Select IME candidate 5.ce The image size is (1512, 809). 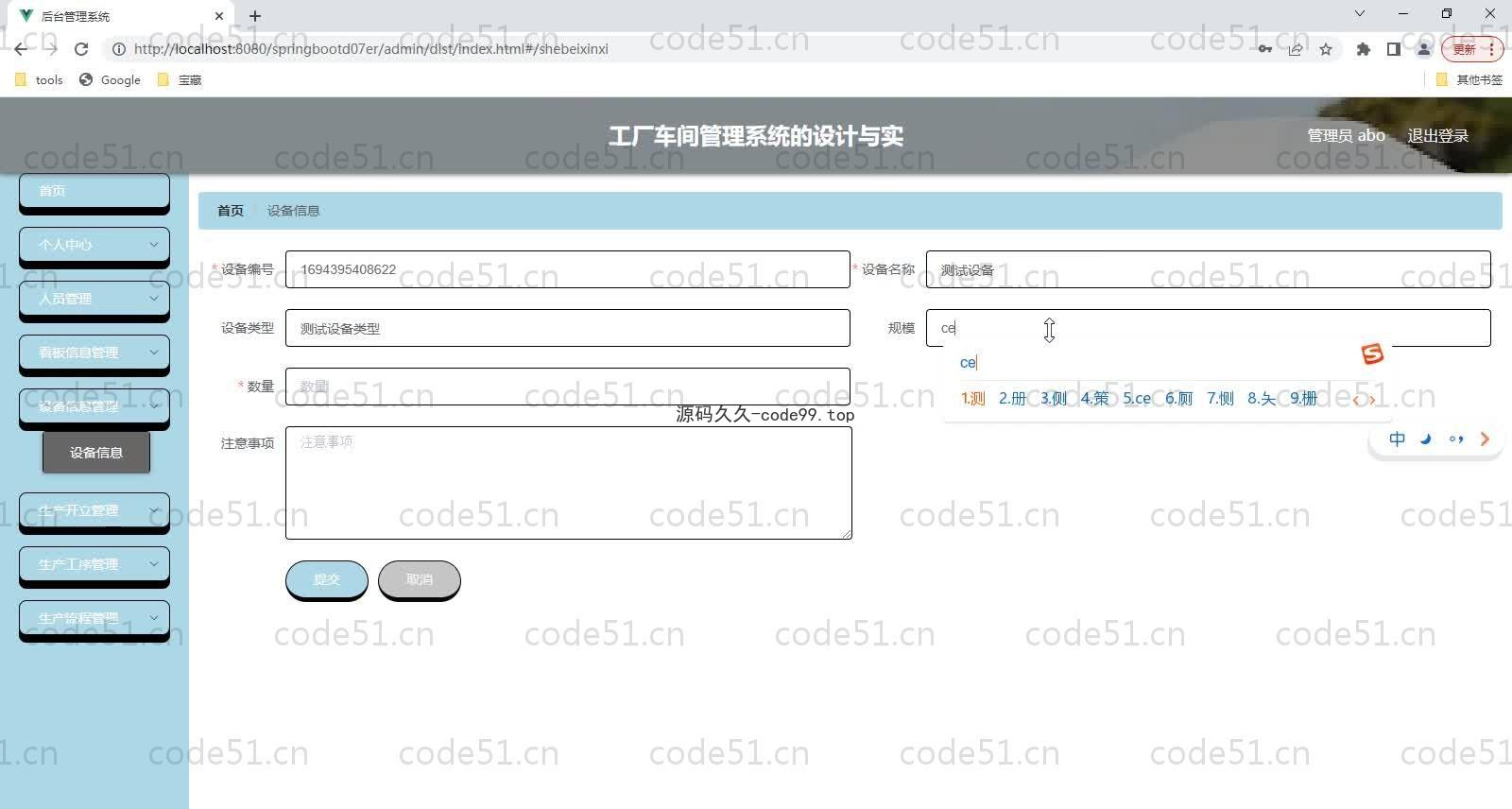(1137, 399)
